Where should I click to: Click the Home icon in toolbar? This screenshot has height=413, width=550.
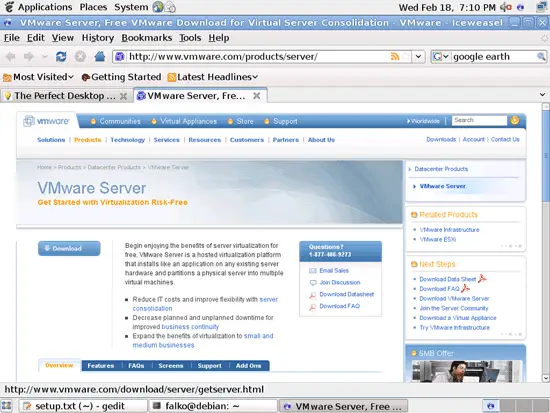click(x=100, y=56)
